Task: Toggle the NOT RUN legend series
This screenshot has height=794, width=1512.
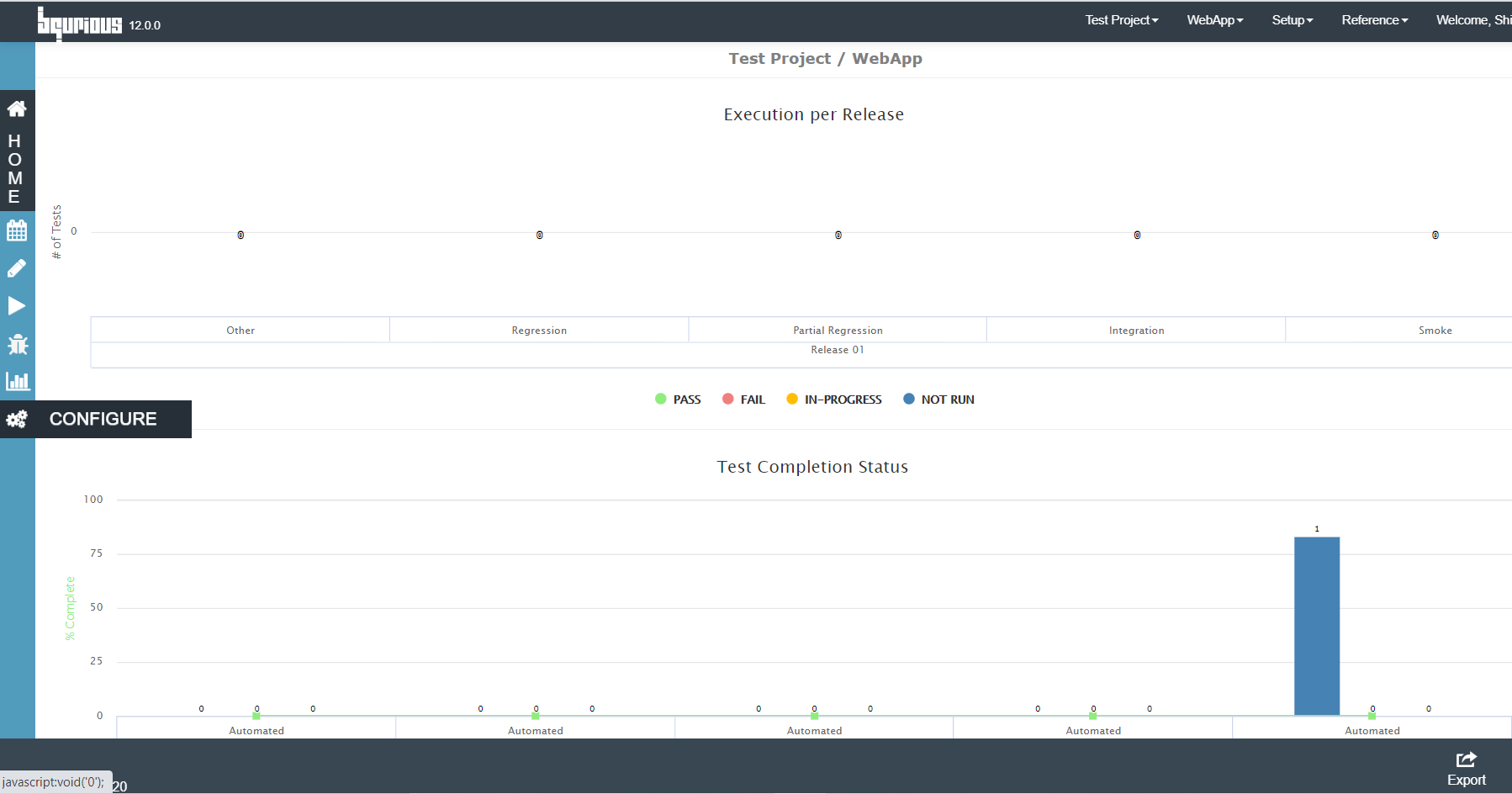Action: [x=938, y=400]
